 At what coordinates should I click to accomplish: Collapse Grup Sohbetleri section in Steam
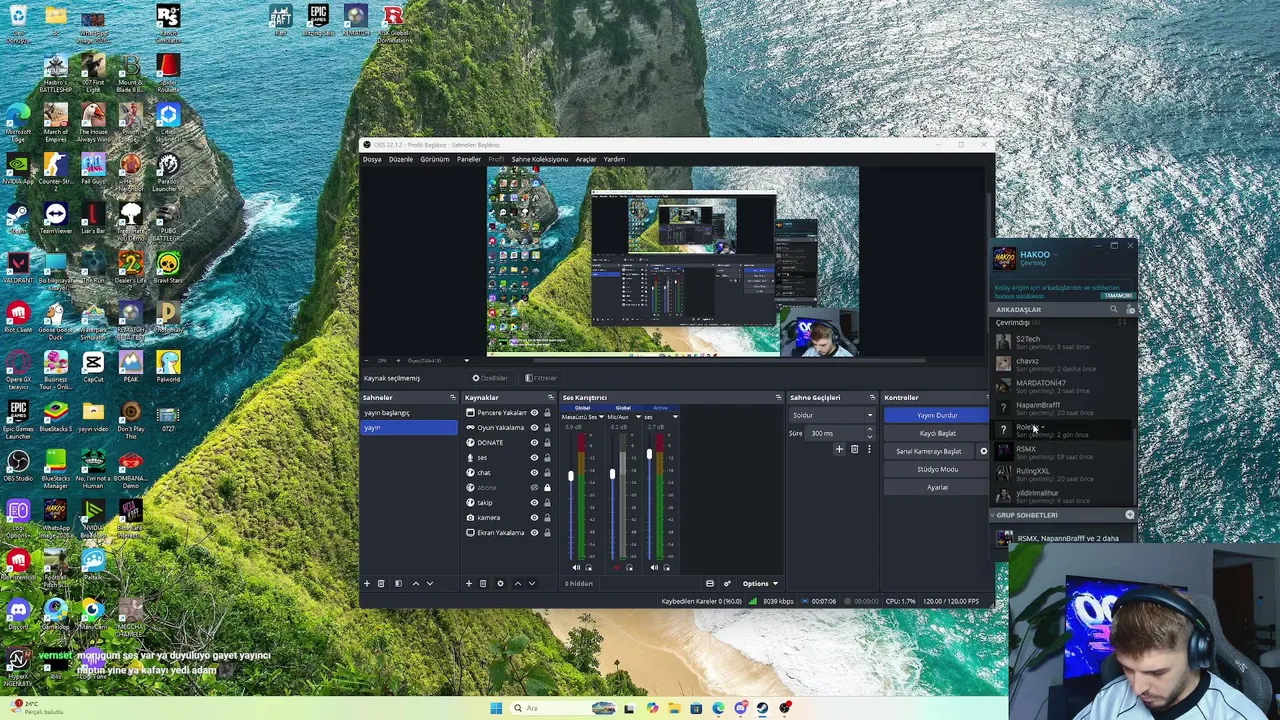coord(993,515)
